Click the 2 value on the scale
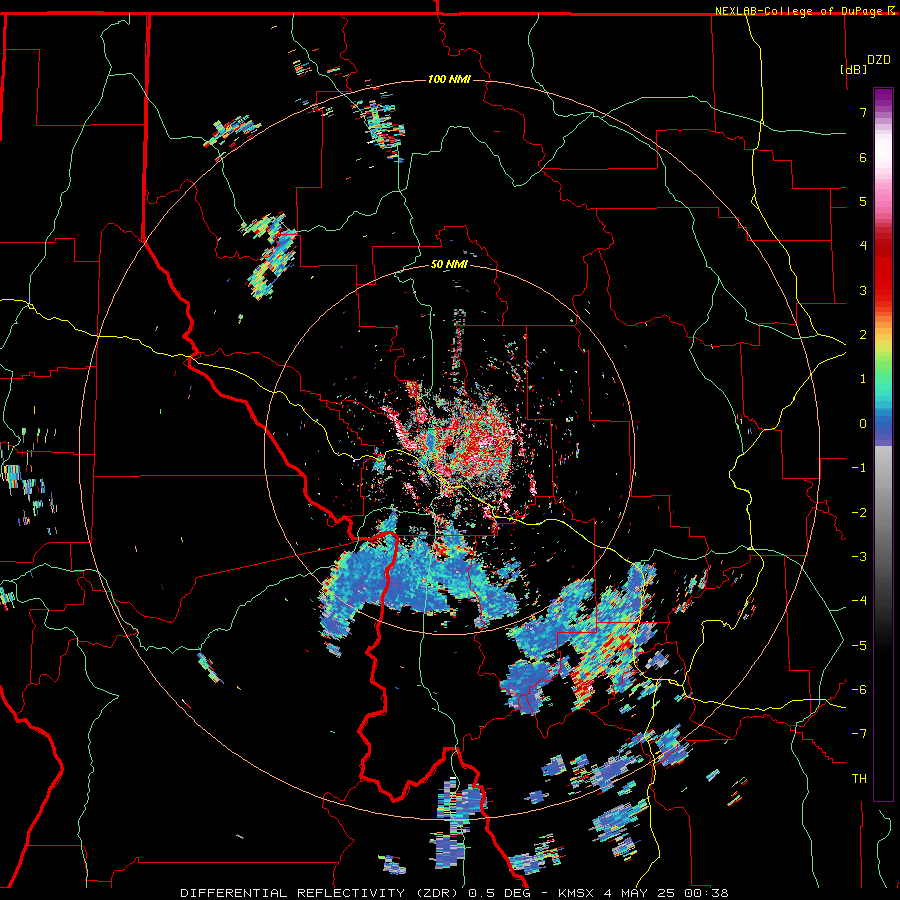The height and width of the screenshot is (900, 900). [863, 335]
